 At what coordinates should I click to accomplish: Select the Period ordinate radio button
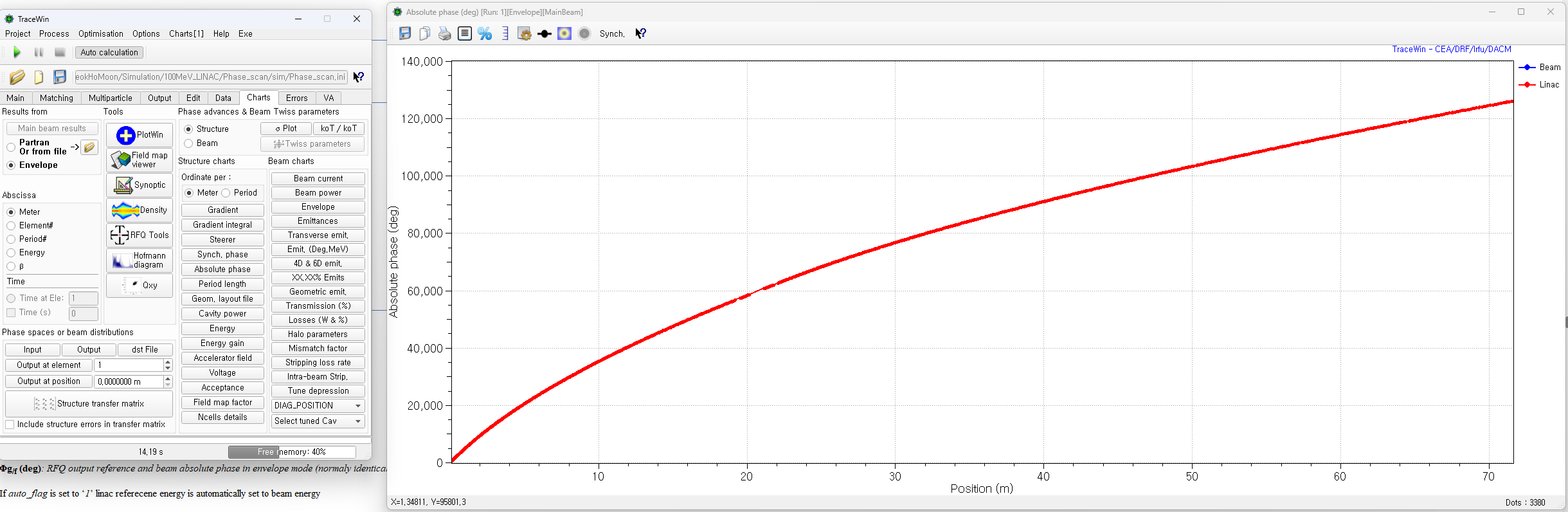pos(226,193)
